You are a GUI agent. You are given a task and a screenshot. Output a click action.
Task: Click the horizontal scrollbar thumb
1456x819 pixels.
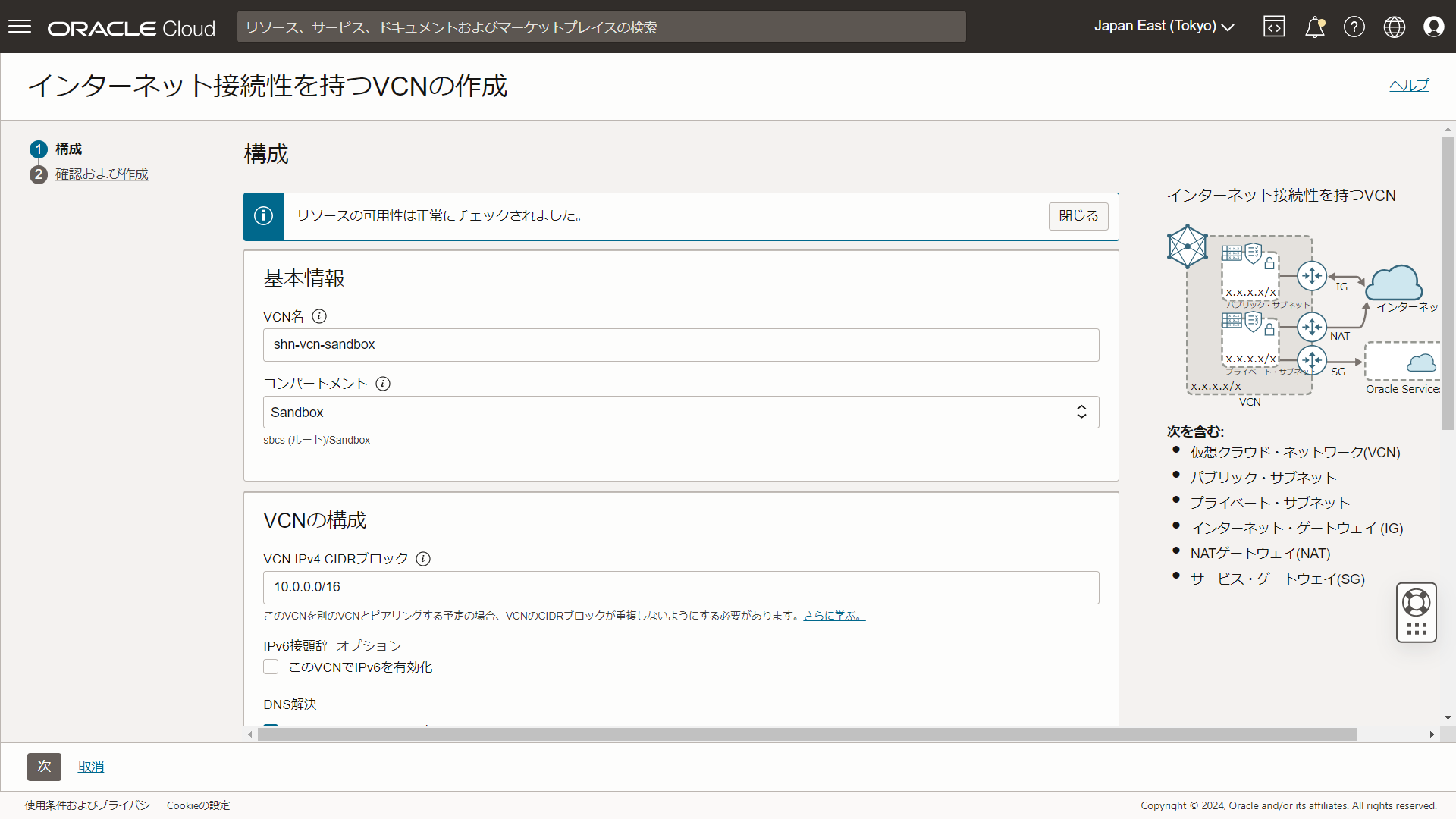click(808, 734)
